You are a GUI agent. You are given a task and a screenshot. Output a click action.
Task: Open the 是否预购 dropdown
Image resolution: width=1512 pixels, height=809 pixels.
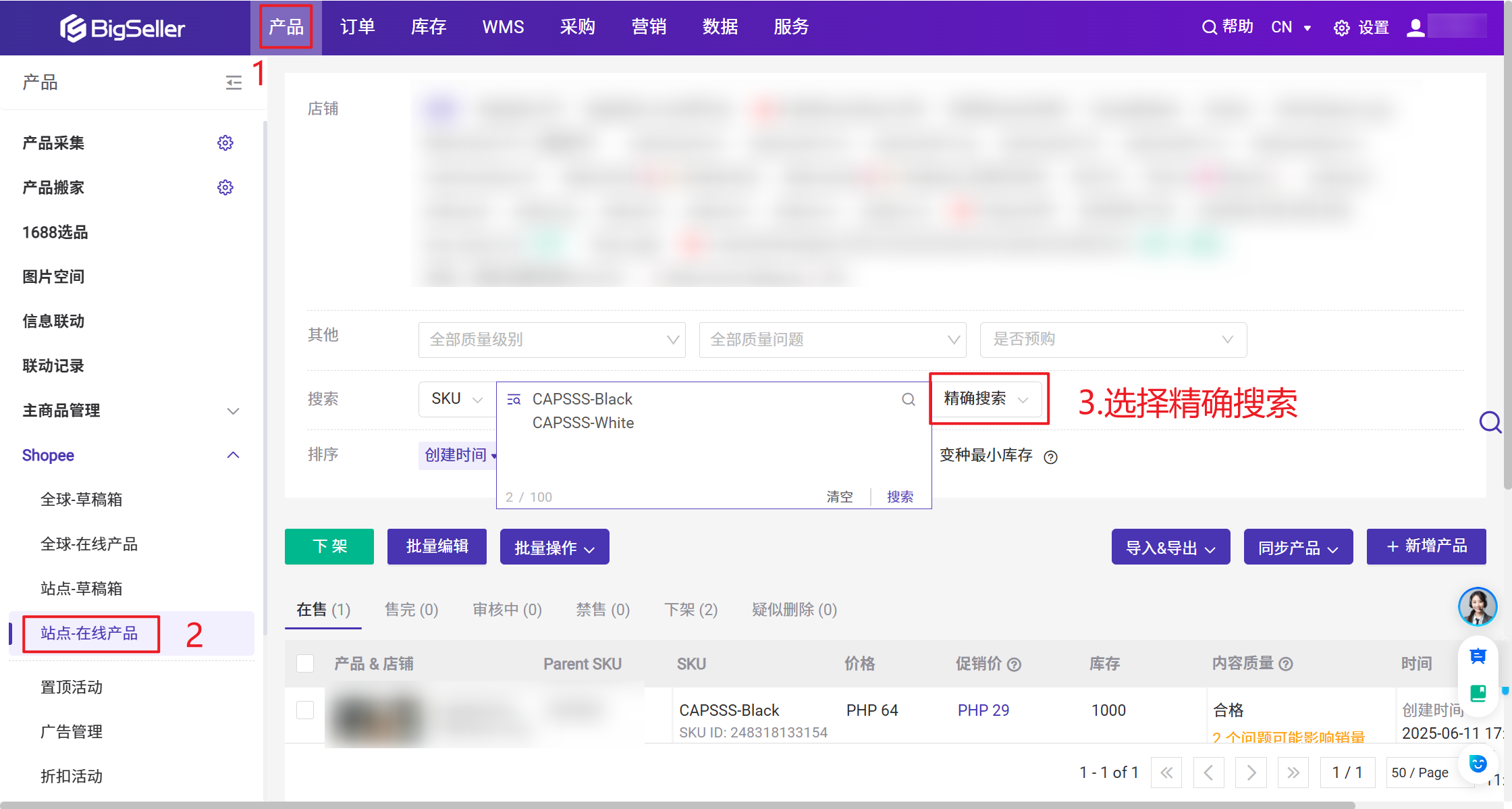pyautogui.click(x=1113, y=340)
